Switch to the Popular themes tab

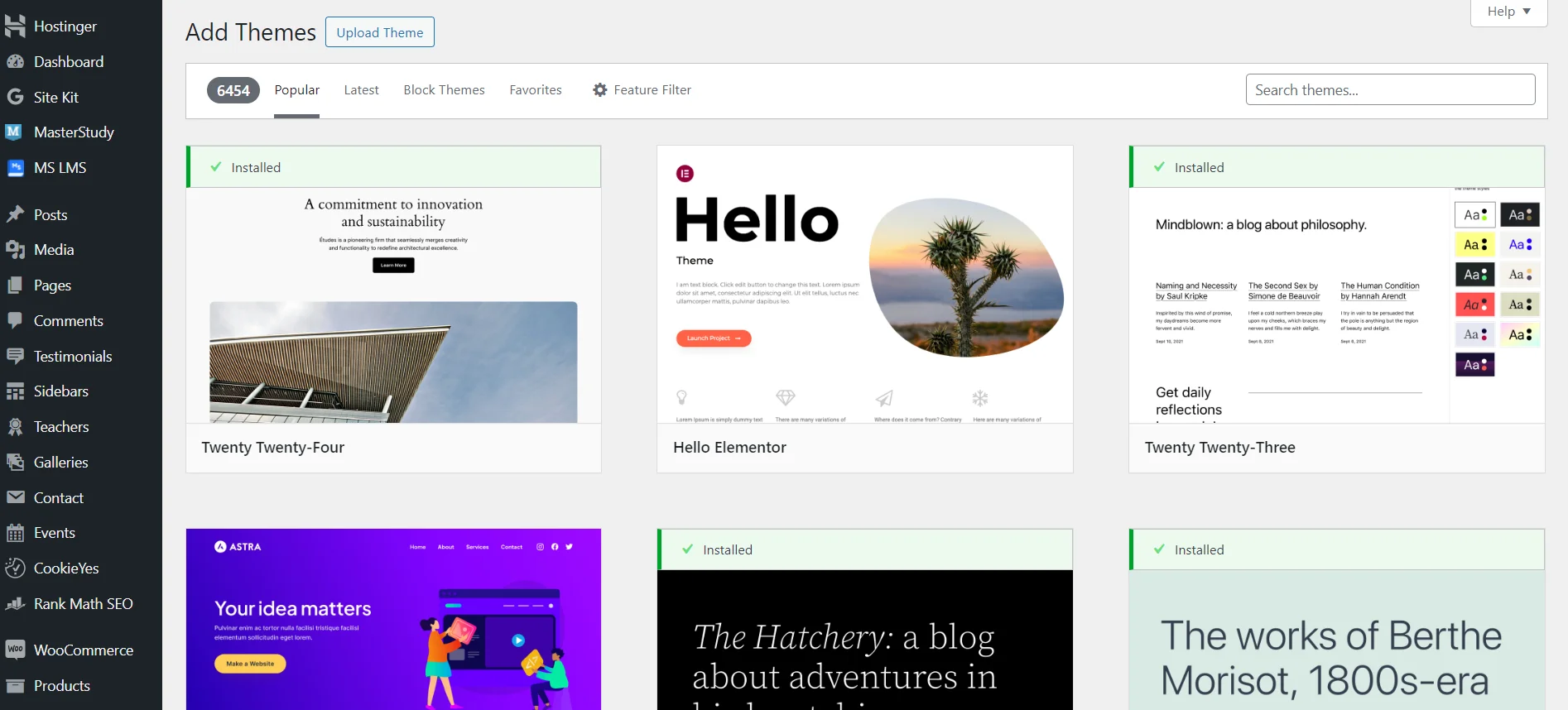[297, 89]
